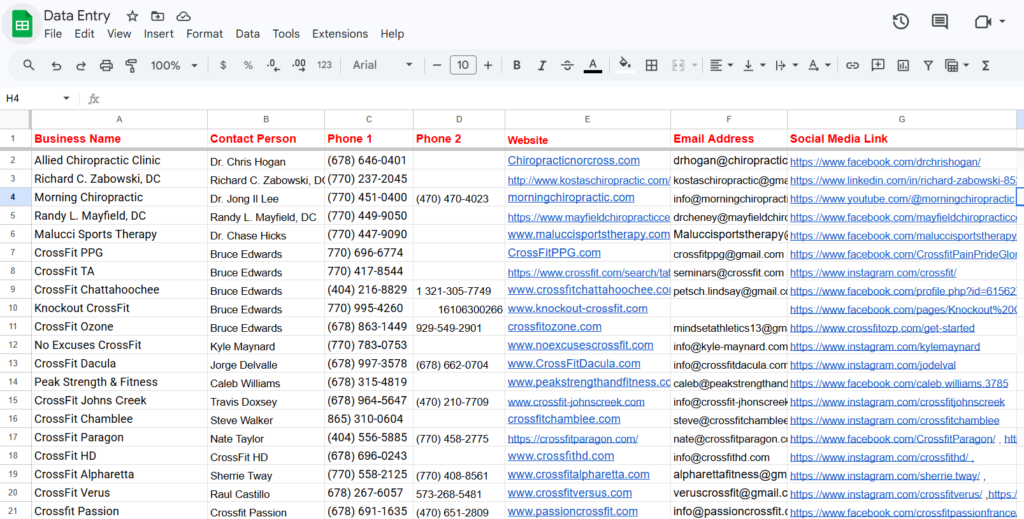Increase the font size
1024x519 pixels.
coord(488,65)
